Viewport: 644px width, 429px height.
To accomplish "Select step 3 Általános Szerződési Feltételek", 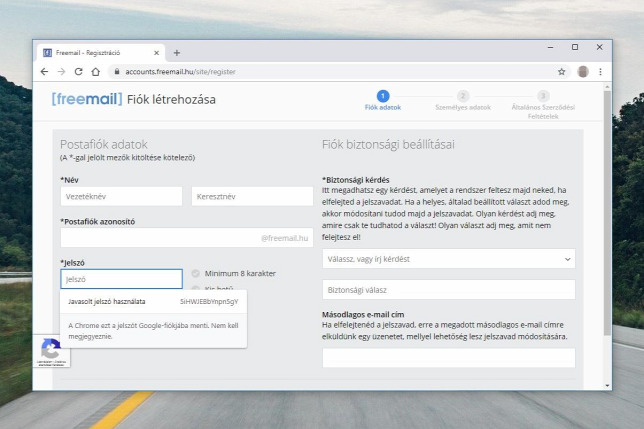I will click(x=543, y=105).
